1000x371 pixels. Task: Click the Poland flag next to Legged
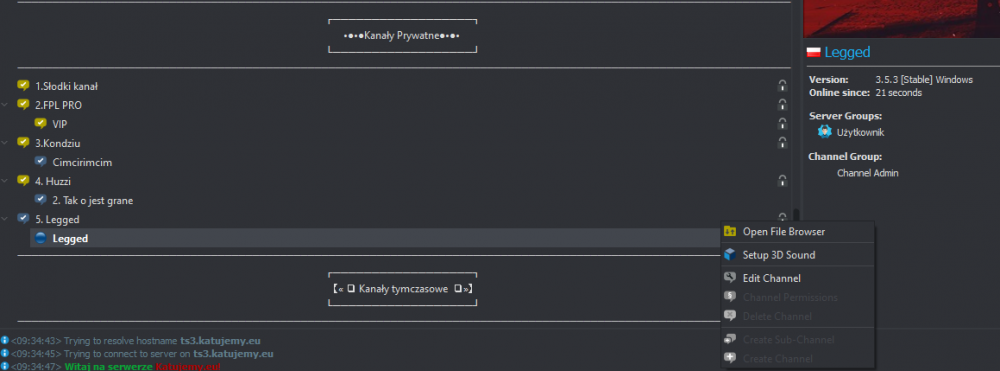click(x=813, y=52)
